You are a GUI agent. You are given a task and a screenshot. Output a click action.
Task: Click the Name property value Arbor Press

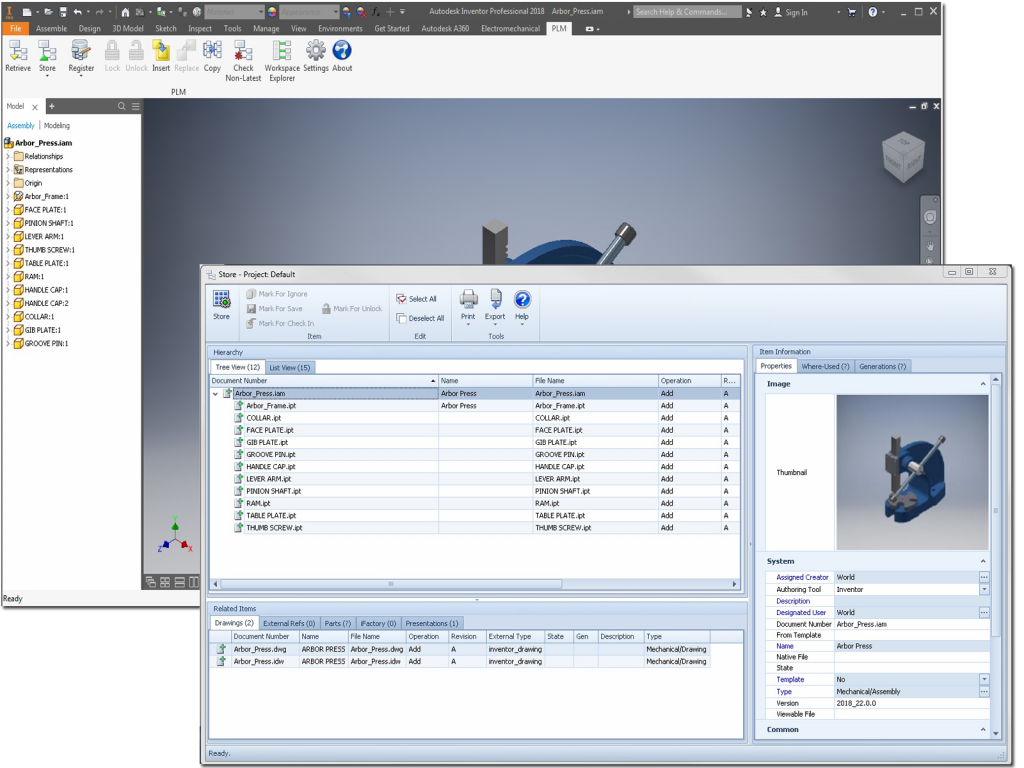(x=912, y=646)
